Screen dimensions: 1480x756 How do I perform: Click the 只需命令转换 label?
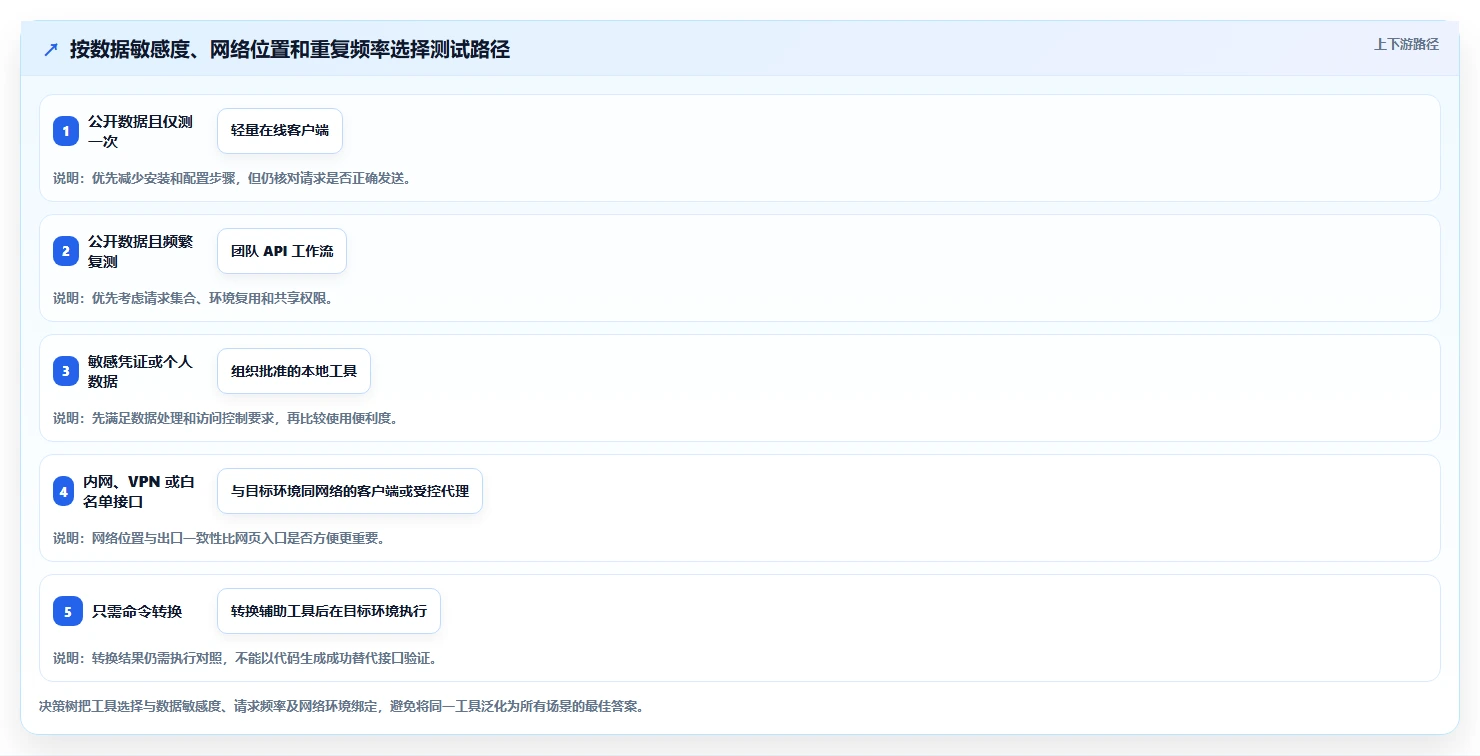click(x=137, y=611)
